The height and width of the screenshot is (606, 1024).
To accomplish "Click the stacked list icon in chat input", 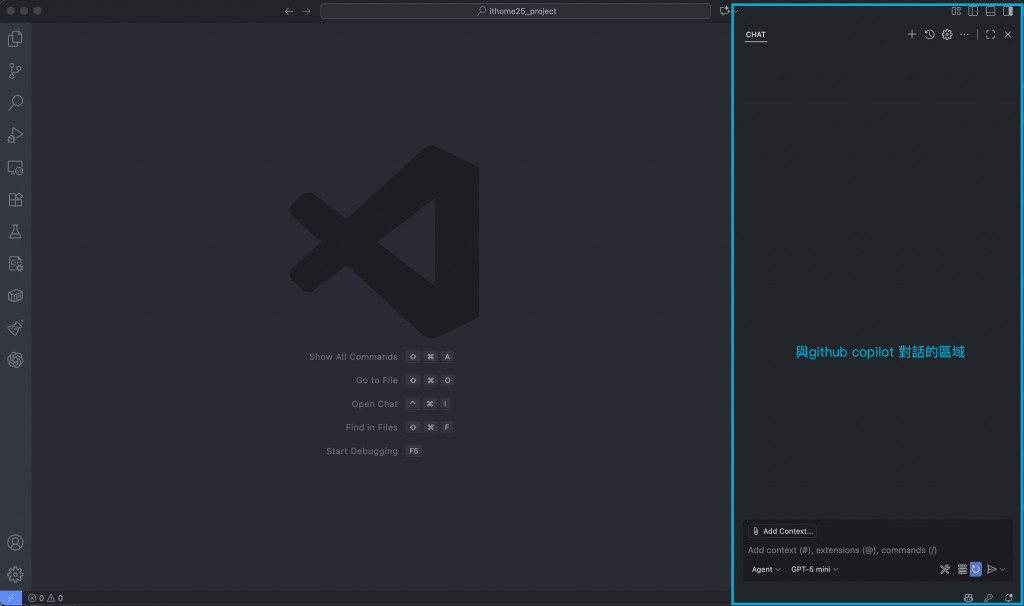I will (x=962, y=569).
